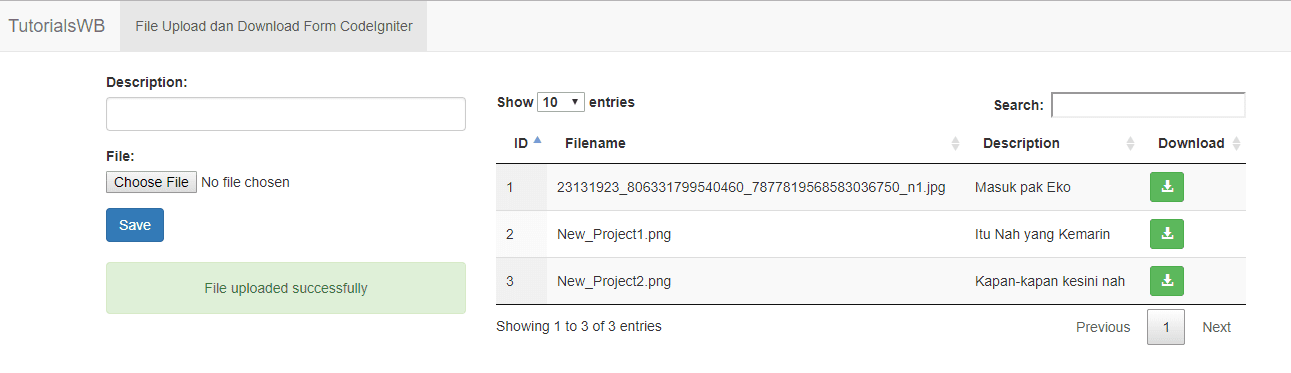
Task: Open File Upload dan Download Form CodeIgniter tab
Action: [x=274, y=26]
